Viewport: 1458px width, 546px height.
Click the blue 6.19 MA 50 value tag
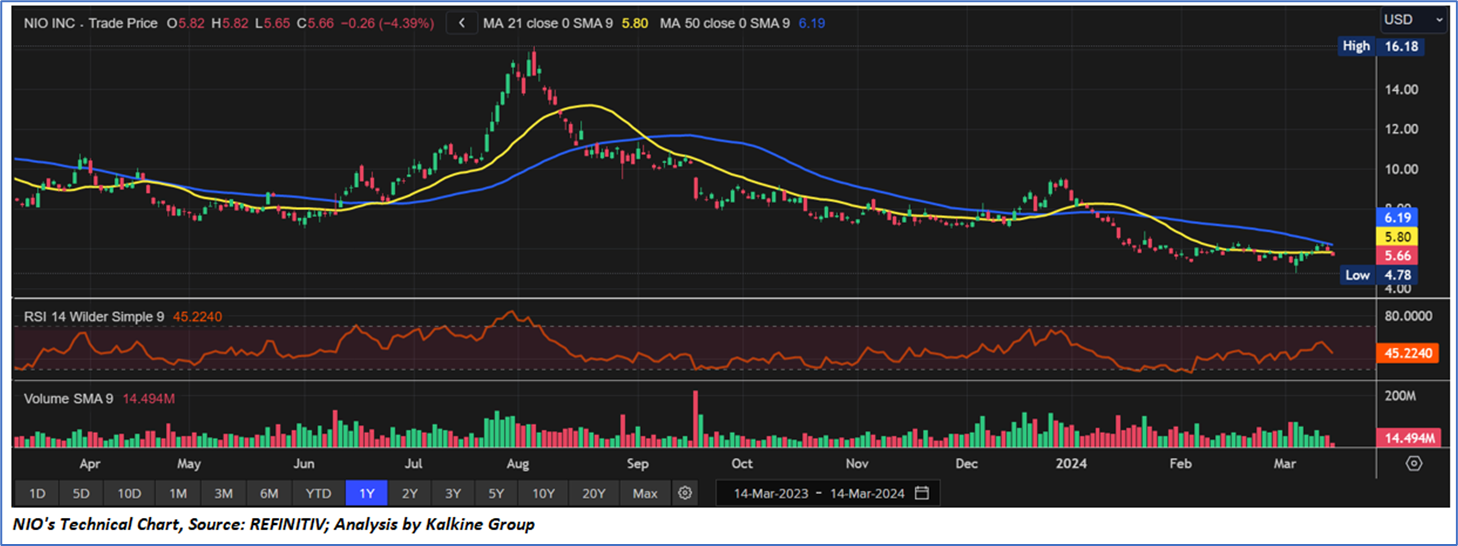(x=1400, y=217)
